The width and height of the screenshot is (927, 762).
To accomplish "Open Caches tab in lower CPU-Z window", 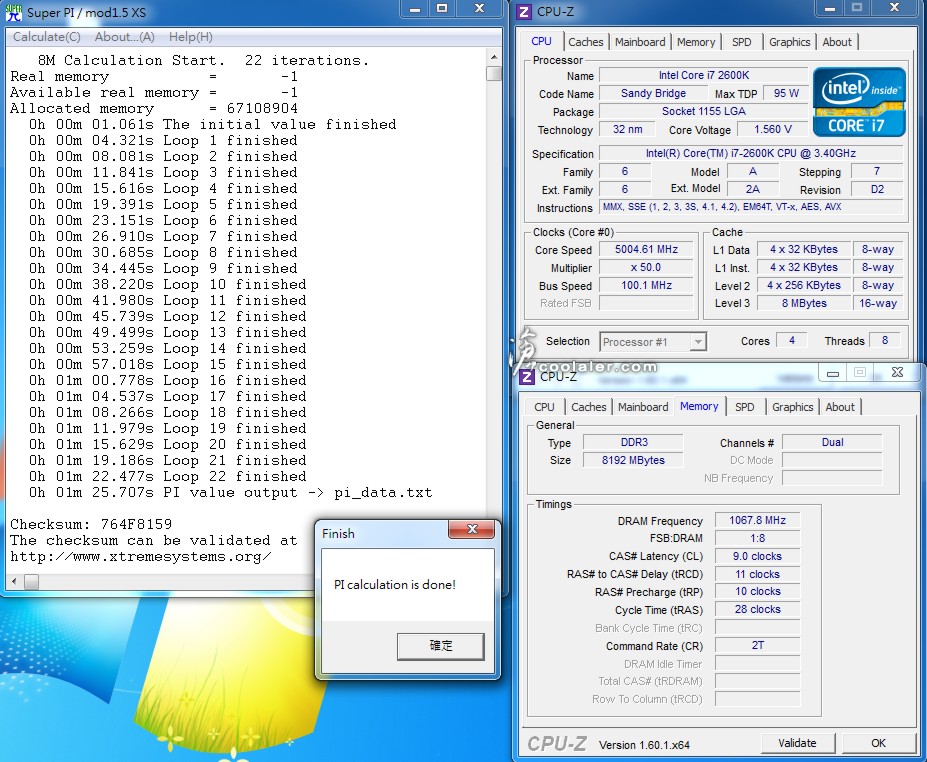I will (589, 407).
